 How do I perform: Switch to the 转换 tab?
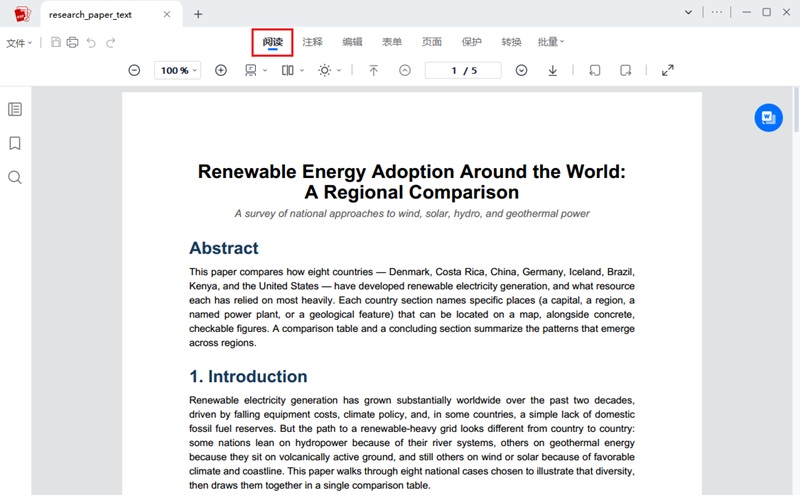pos(511,42)
